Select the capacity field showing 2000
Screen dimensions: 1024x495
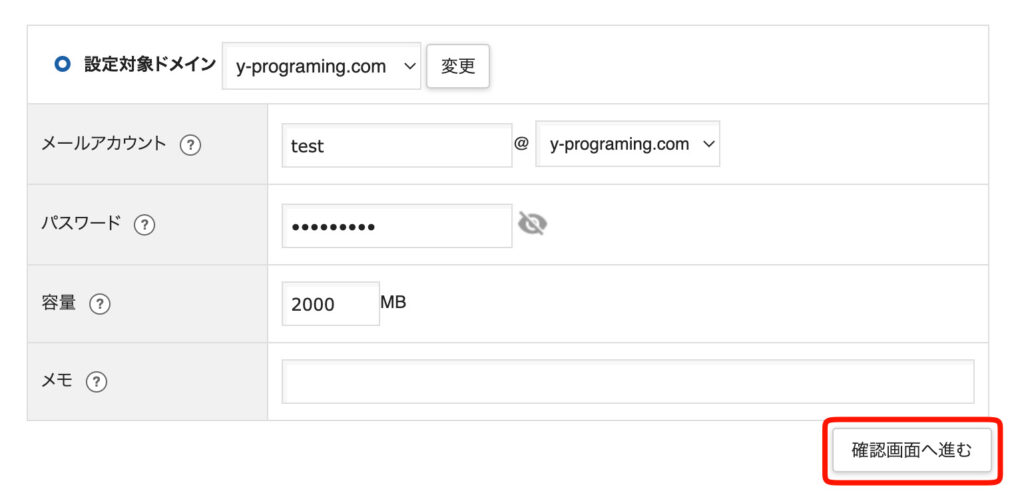point(330,304)
